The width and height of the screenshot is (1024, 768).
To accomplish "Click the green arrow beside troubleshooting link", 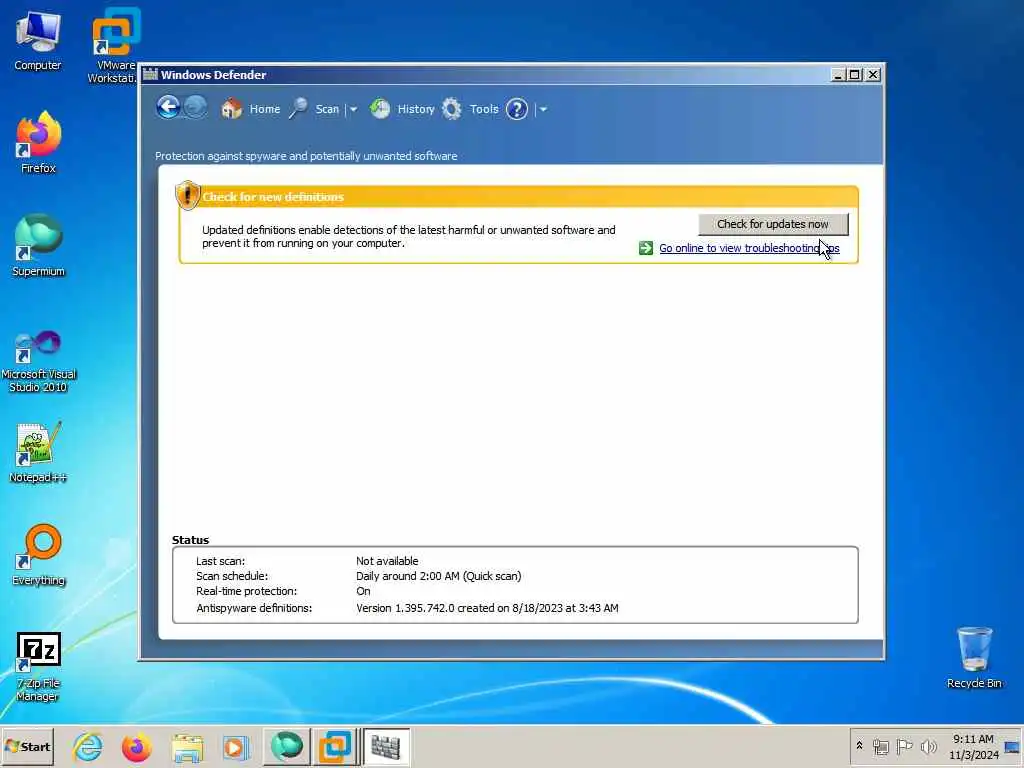I will 646,248.
